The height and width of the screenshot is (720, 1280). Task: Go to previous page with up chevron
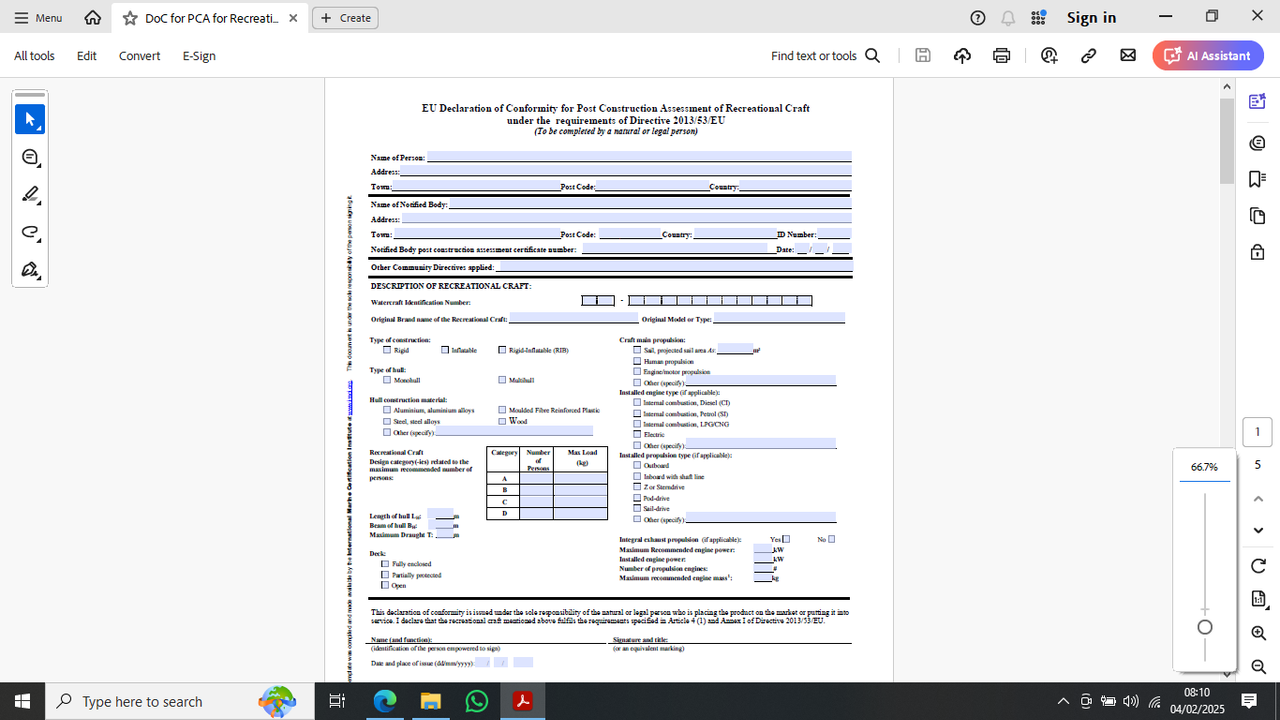pos(1258,498)
